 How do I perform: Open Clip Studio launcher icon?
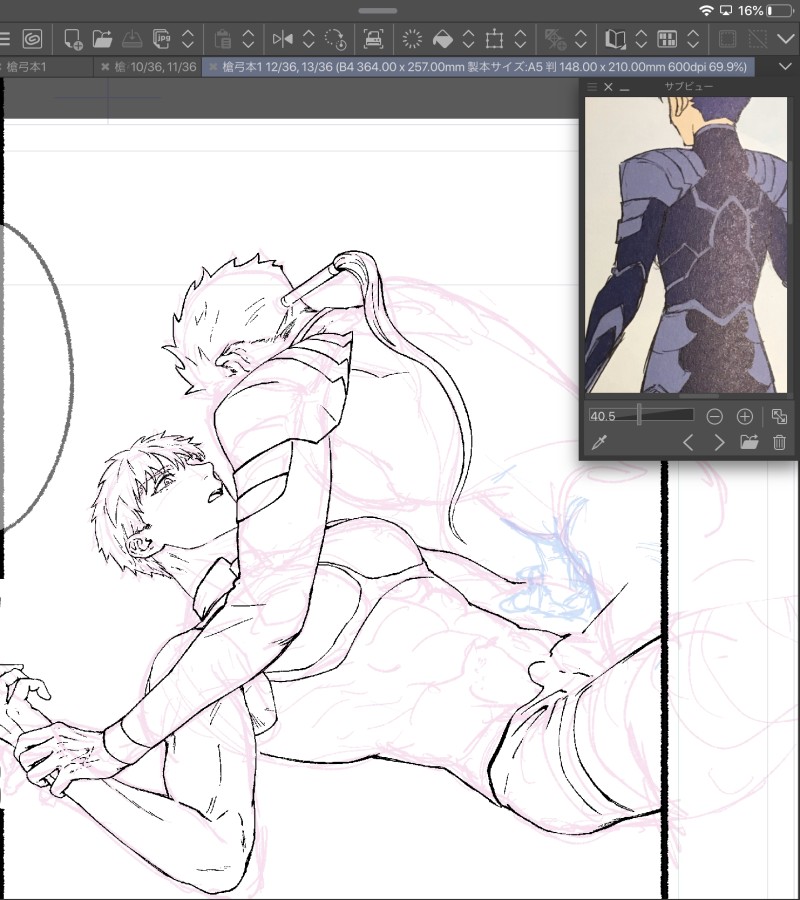[x=33, y=39]
